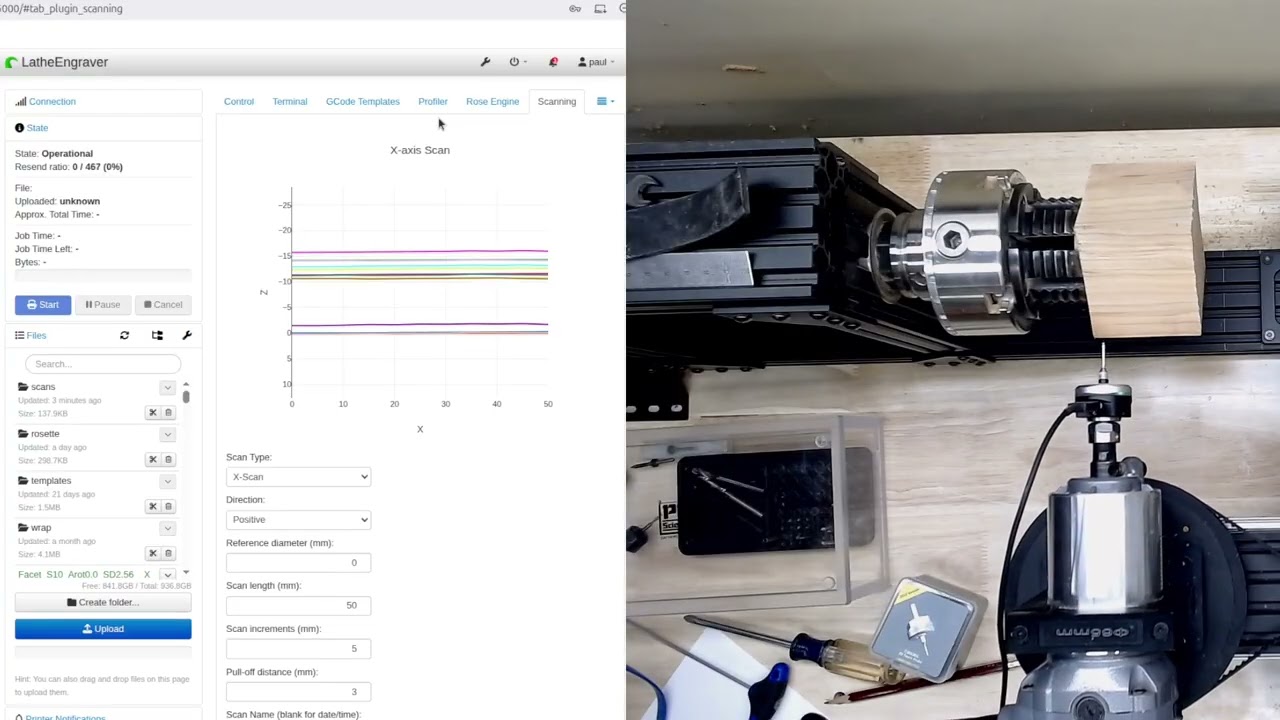Viewport: 1280px width, 720px height.
Task: Open the Scan Type X-Scan dropdown
Action: tap(298, 477)
